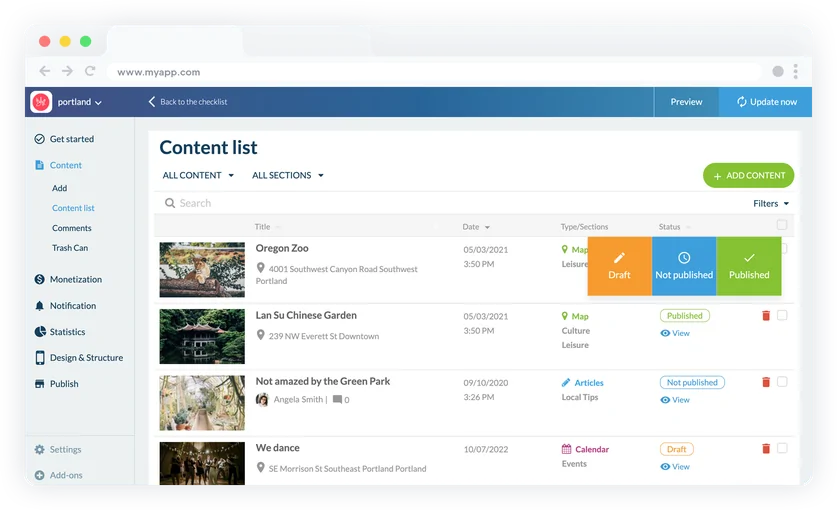Click the Monetization dollar icon in sidebar
This screenshot has height=510, width=837.
40,280
